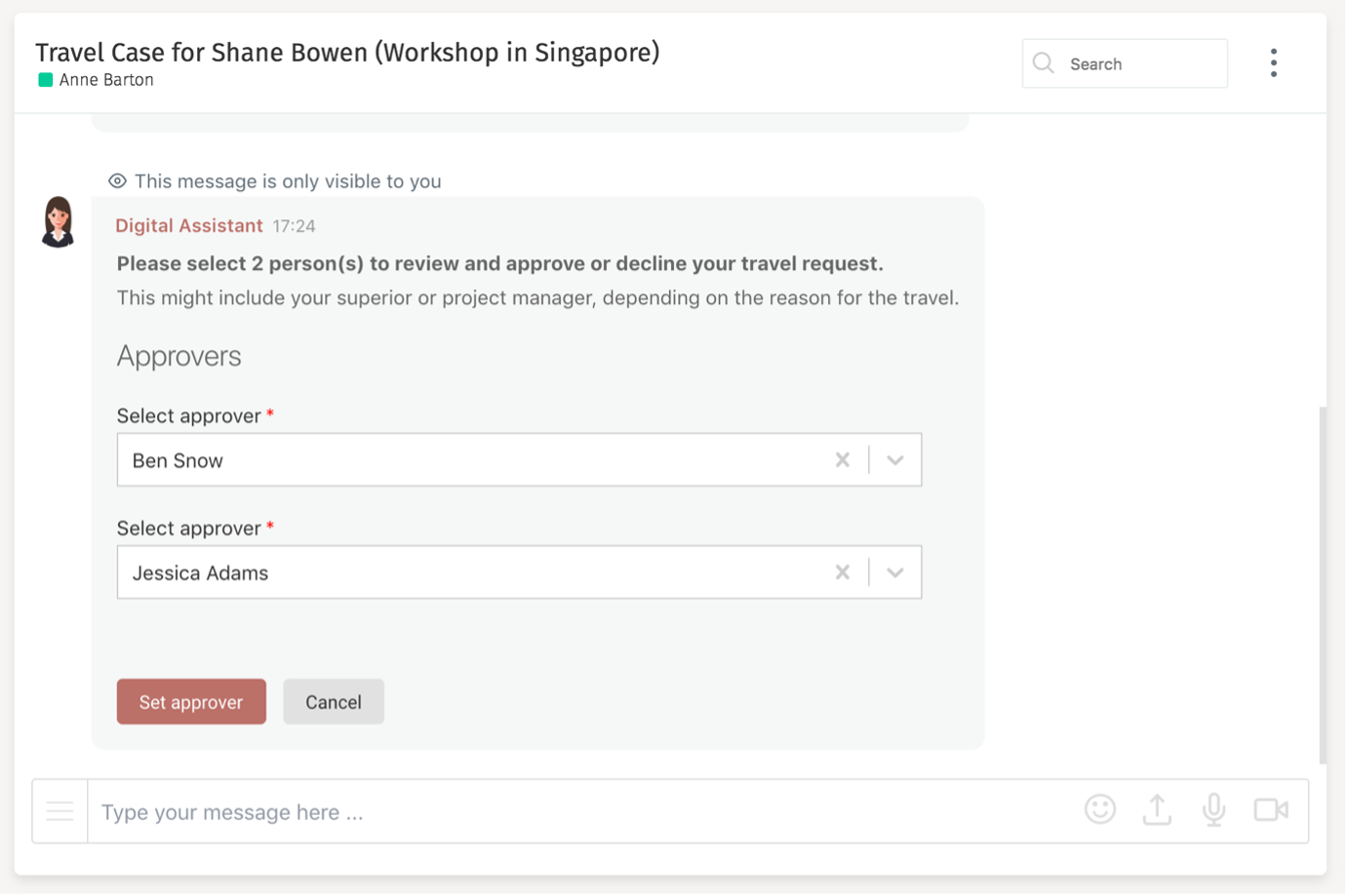This screenshot has width=1350, height=896.
Task: Cancel the approver selection
Action: click(x=334, y=701)
